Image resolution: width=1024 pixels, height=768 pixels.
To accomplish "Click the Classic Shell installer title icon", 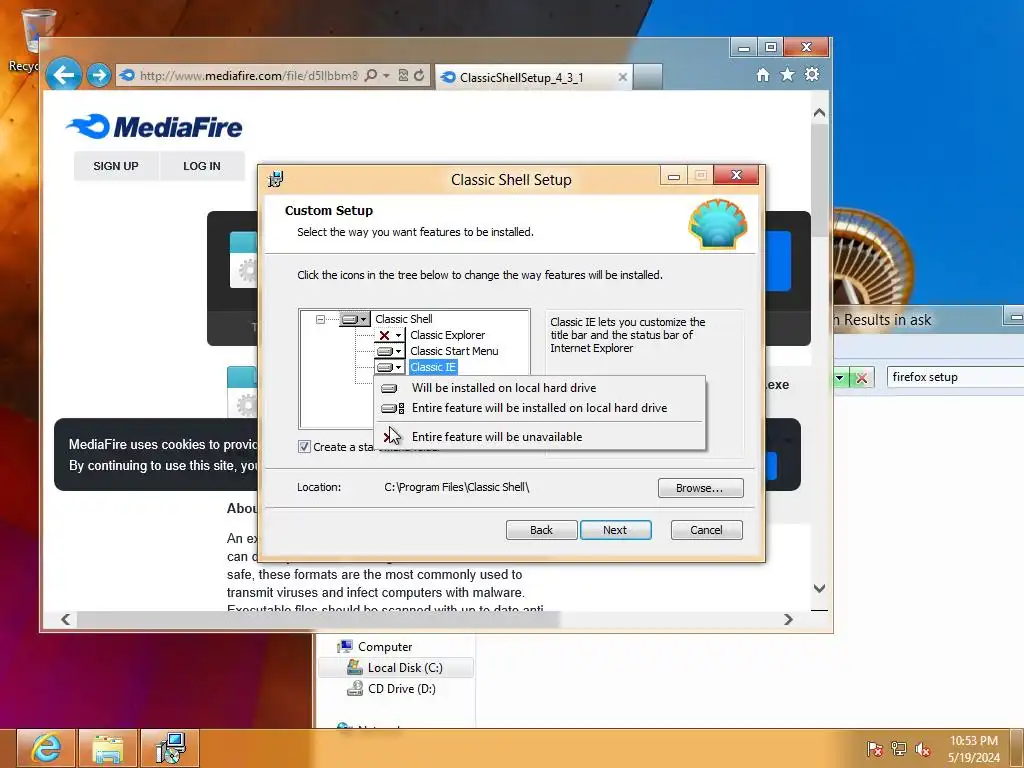I will (x=276, y=179).
